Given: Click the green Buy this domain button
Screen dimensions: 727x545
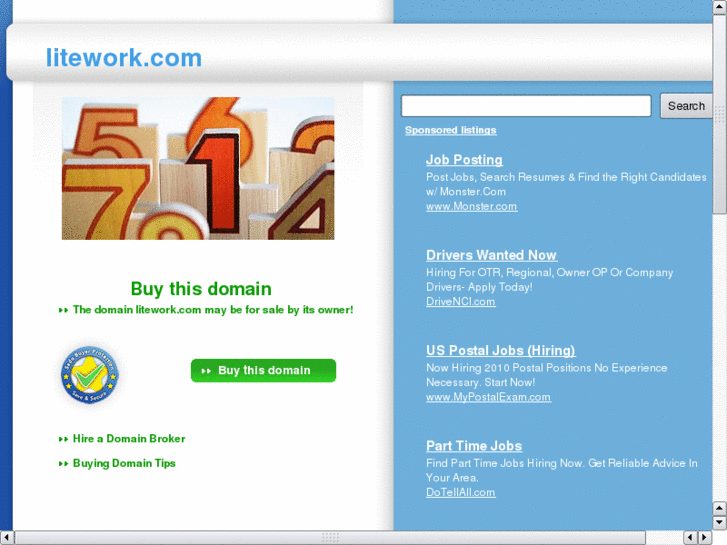Looking at the screenshot, I should (x=263, y=371).
